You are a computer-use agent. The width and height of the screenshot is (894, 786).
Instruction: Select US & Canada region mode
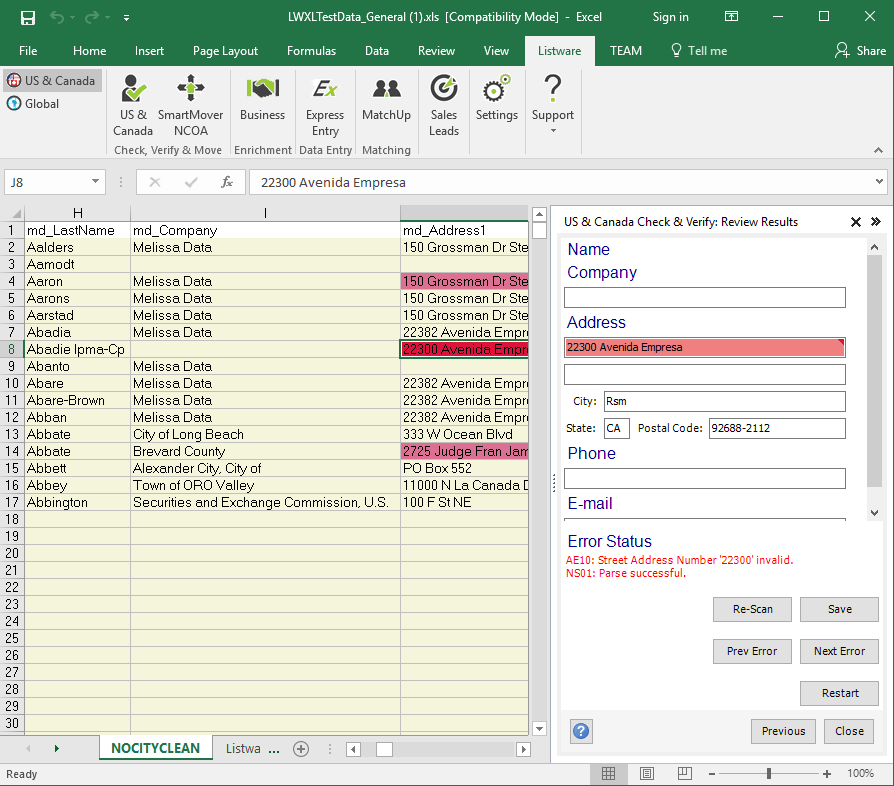coord(52,81)
